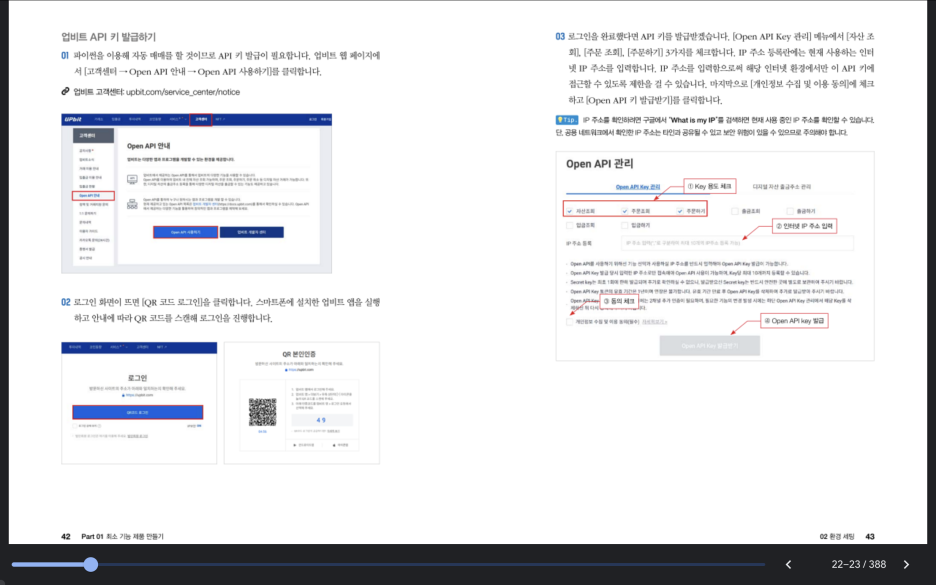936x585 pixels.
Task: Click the lock icon beside https://upbit.com in the login figure
Action: pyautogui.click(x=124, y=395)
